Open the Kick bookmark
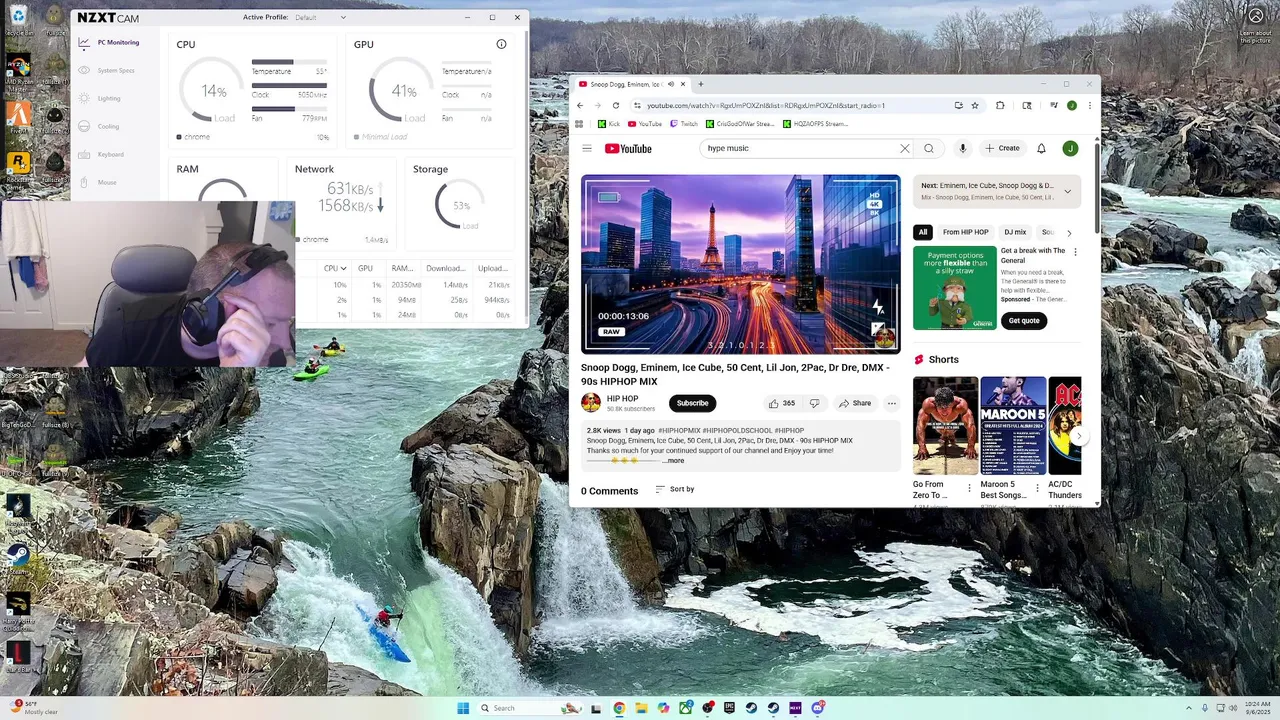The image size is (1280, 720). click(609, 124)
